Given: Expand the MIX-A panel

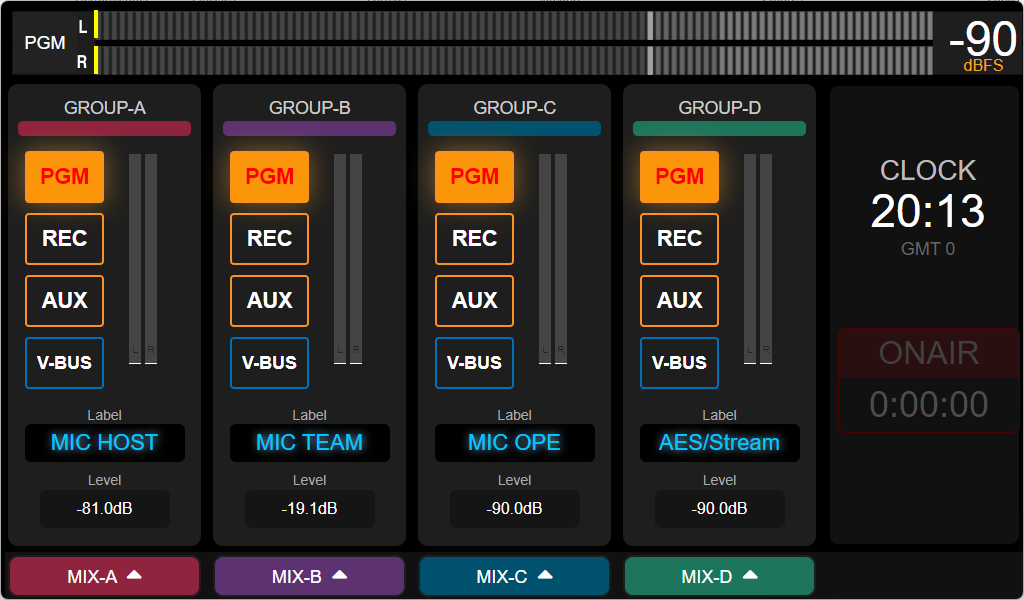Looking at the screenshot, I should (104, 576).
